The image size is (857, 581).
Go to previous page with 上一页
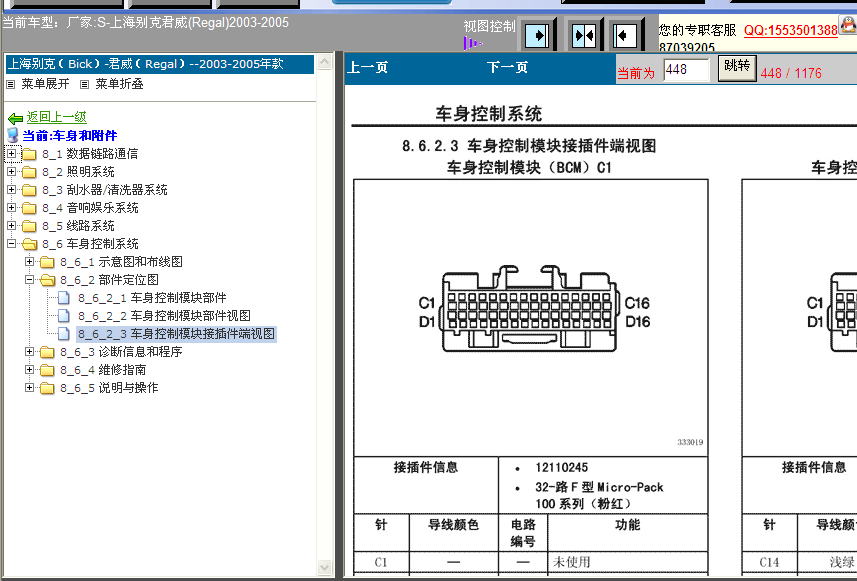pos(368,68)
